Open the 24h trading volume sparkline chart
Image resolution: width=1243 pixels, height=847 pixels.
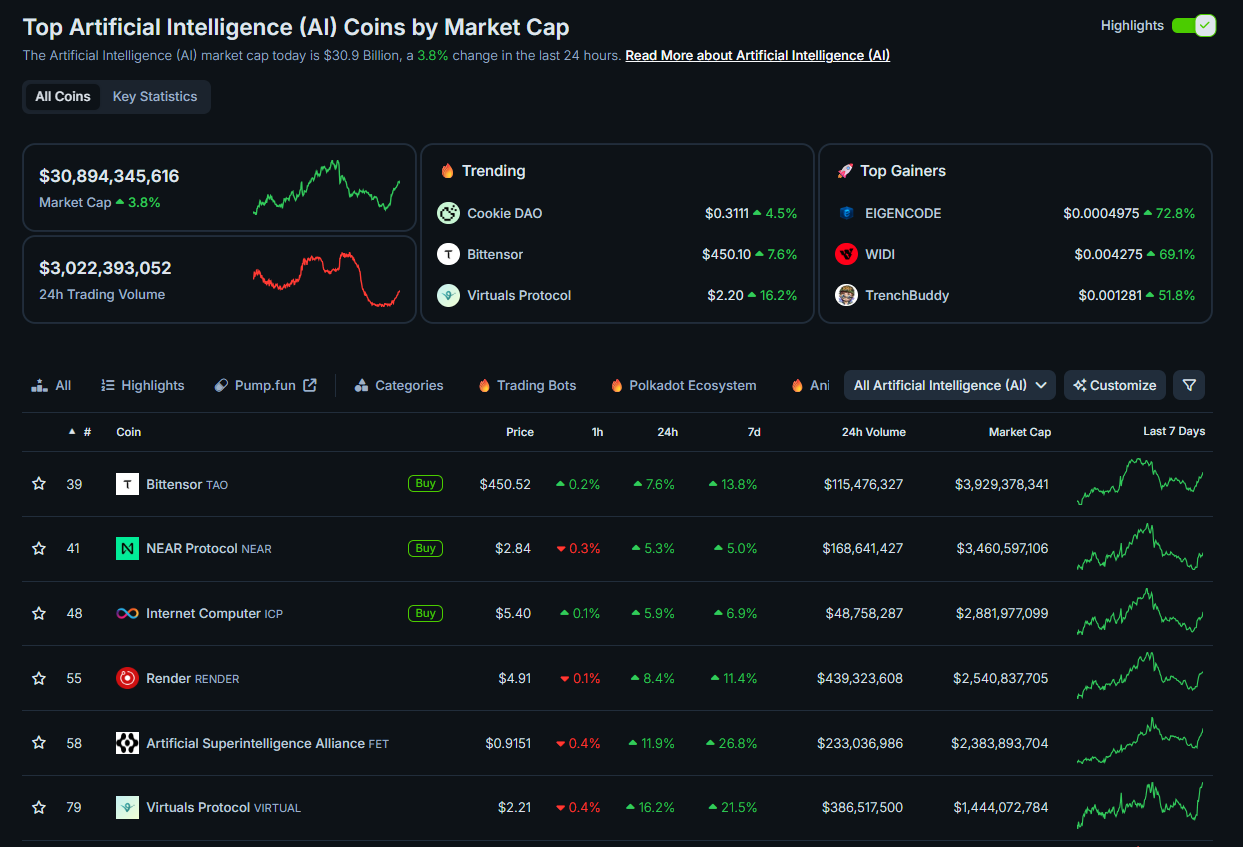(x=326, y=279)
